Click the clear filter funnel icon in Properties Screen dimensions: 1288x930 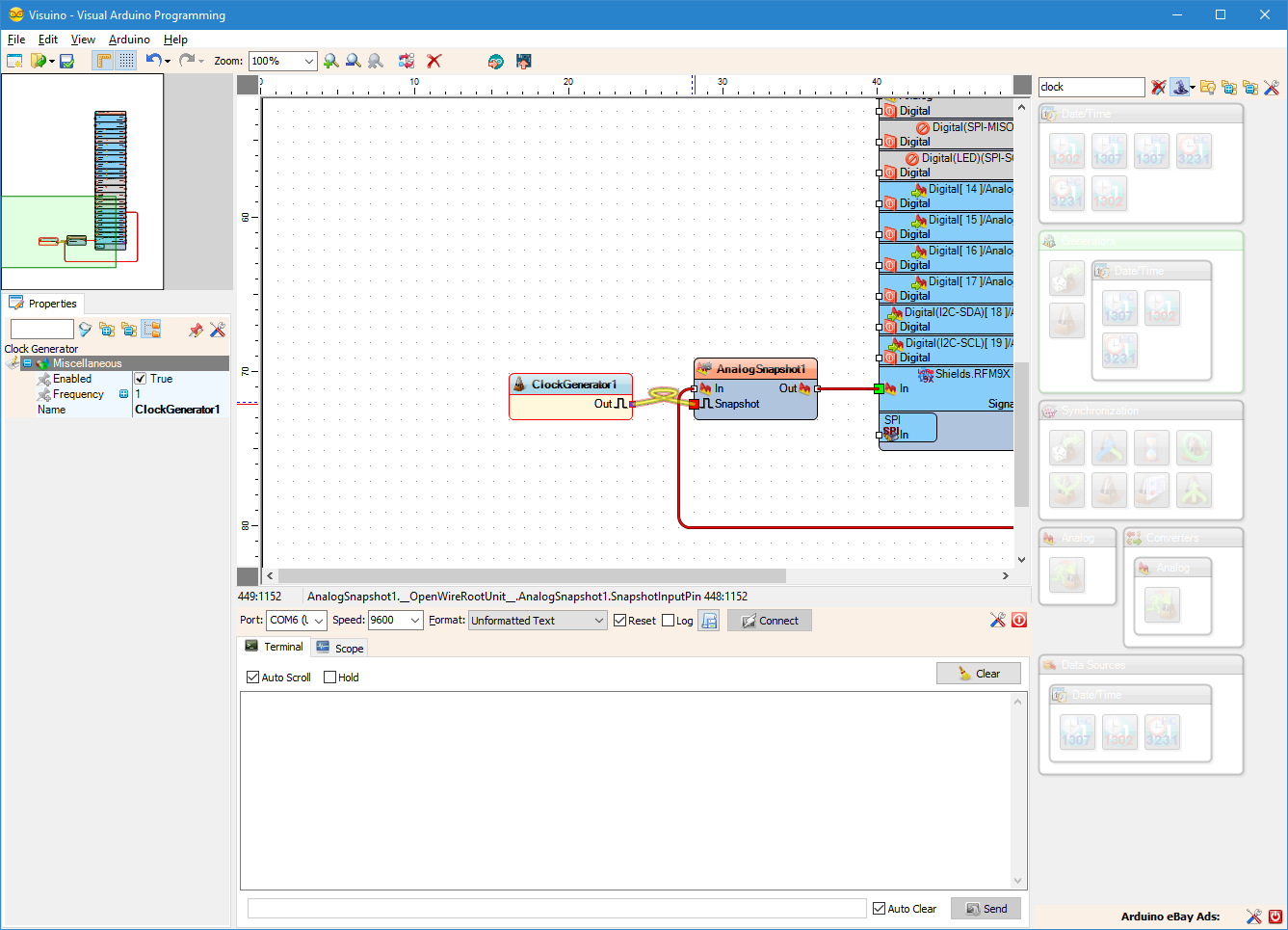[x=85, y=330]
